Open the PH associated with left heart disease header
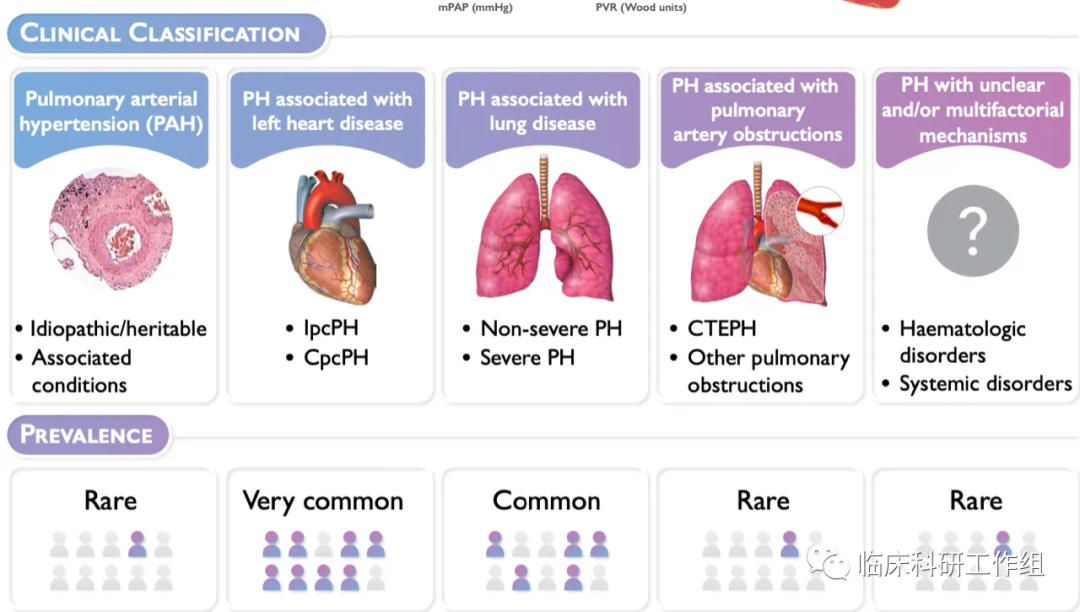The width and height of the screenshot is (1080, 612). click(327, 112)
